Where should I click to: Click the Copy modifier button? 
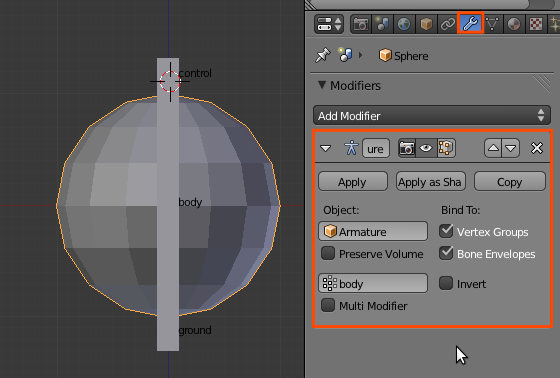pos(510,181)
